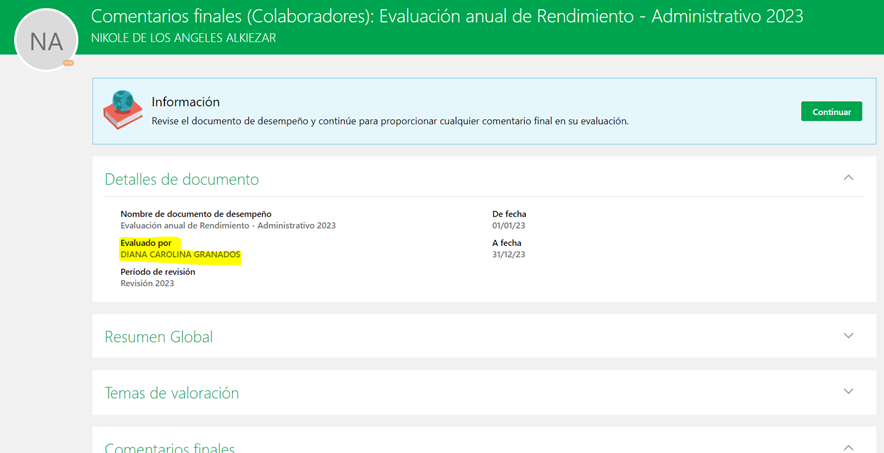Collapse the Comentarios finales section chevron
This screenshot has width=884, height=453.
tap(848, 447)
